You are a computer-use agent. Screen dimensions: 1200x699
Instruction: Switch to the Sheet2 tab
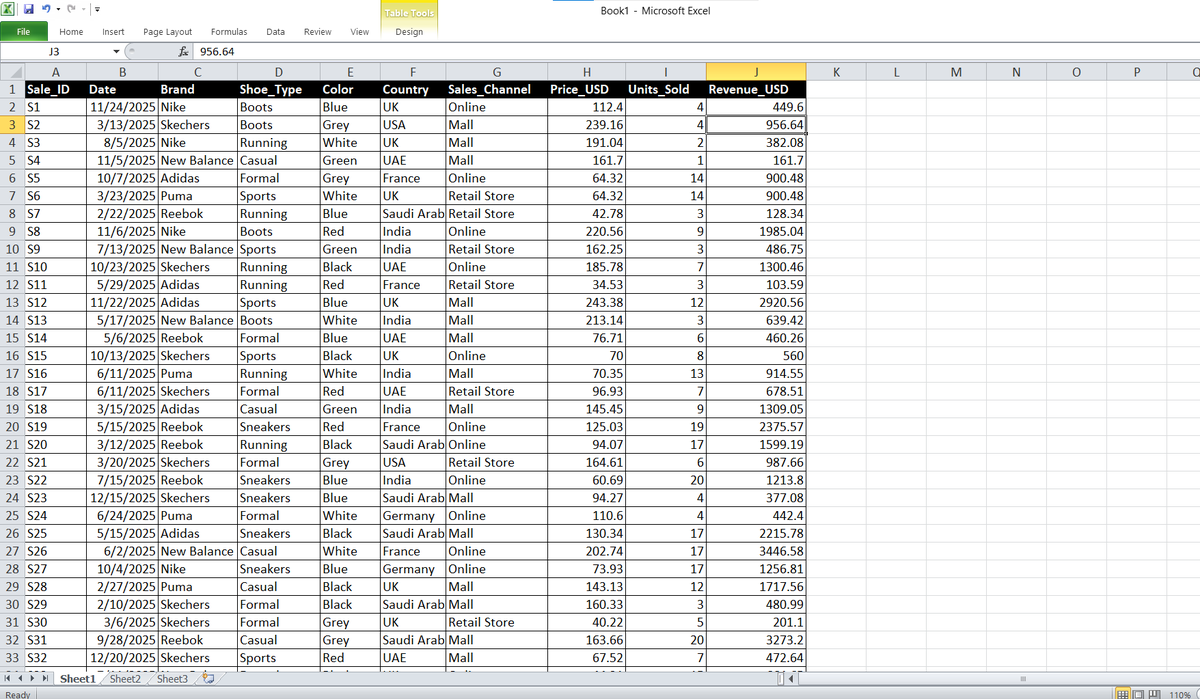point(125,679)
